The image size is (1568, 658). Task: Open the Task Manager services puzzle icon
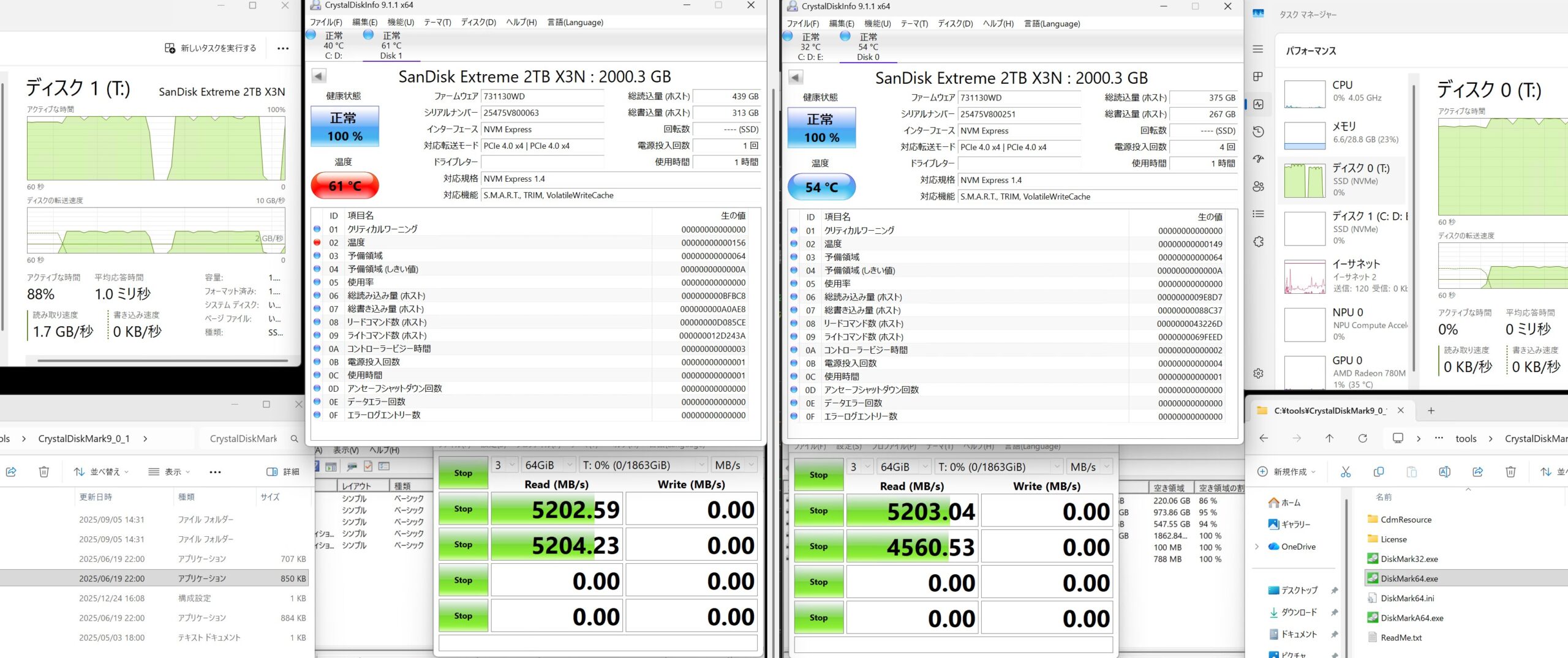[1258, 242]
